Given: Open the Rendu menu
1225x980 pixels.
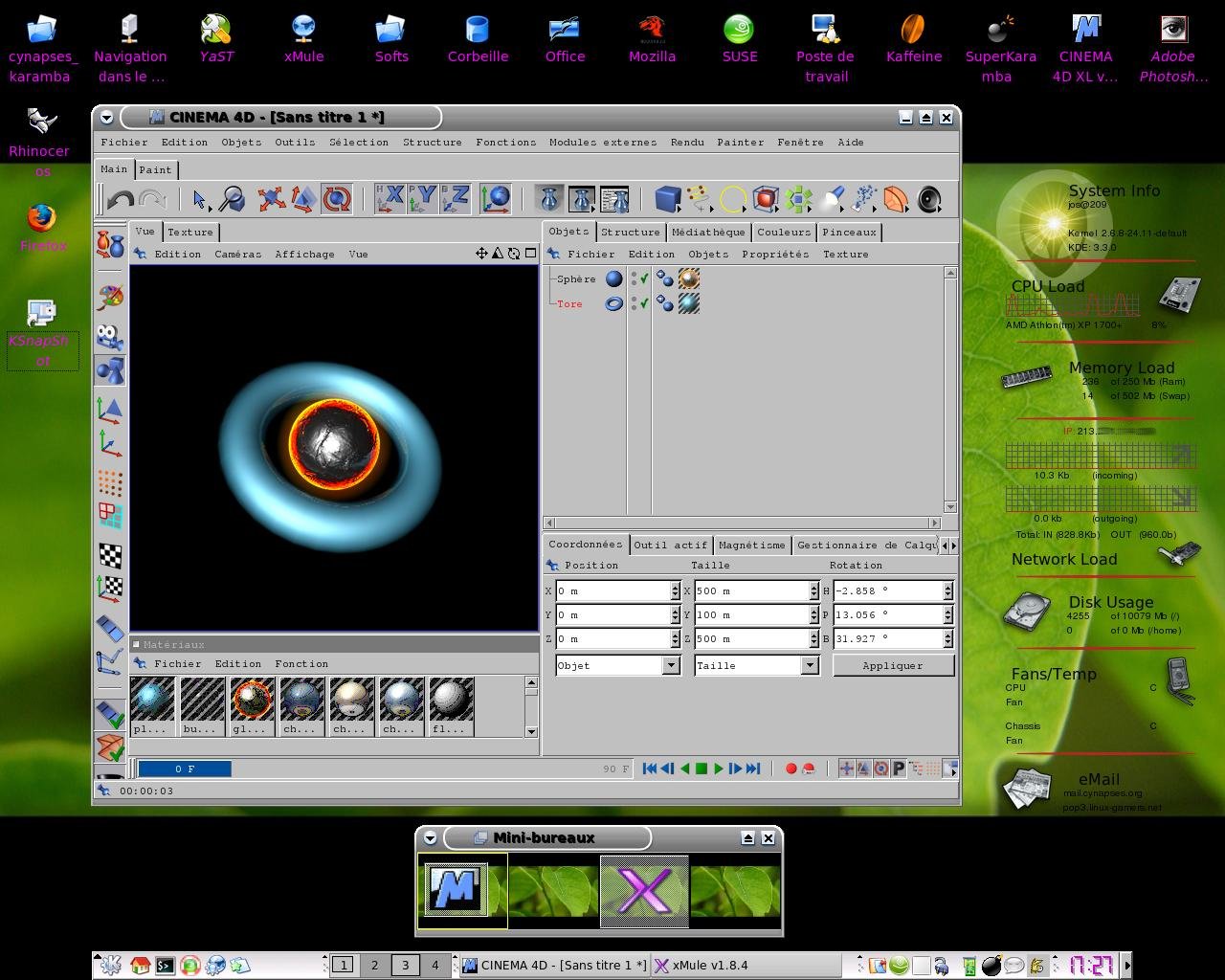Looking at the screenshot, I should [x=687, y=142].
